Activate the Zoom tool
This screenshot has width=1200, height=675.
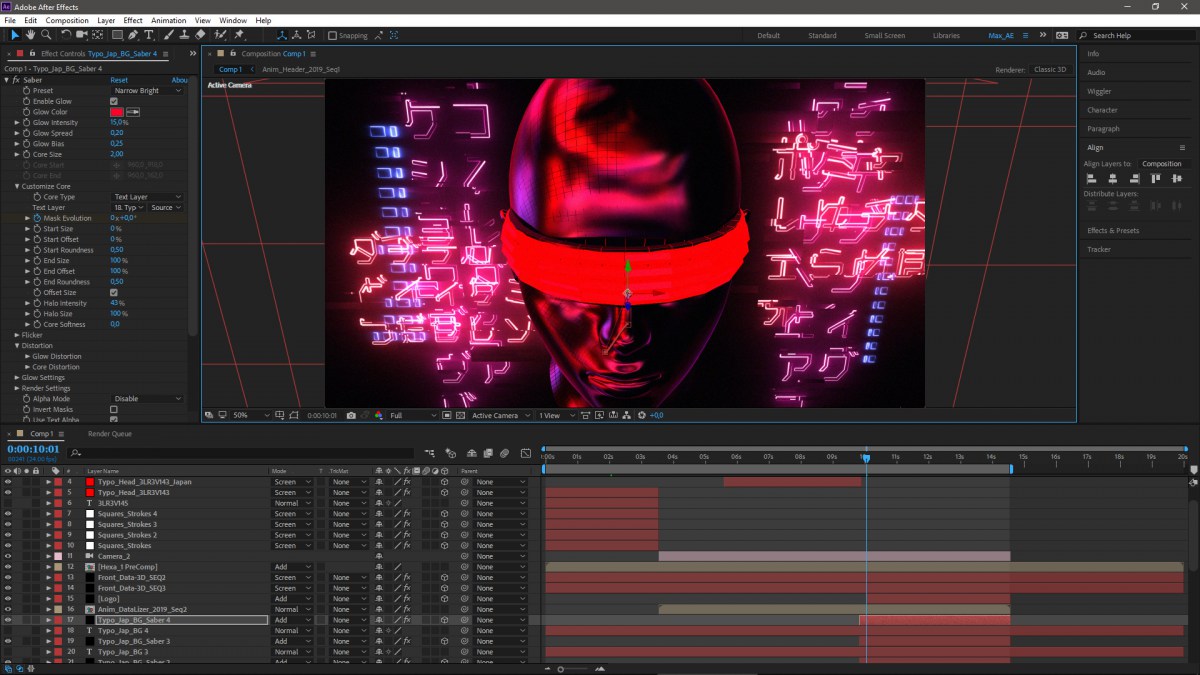[45, 35]
